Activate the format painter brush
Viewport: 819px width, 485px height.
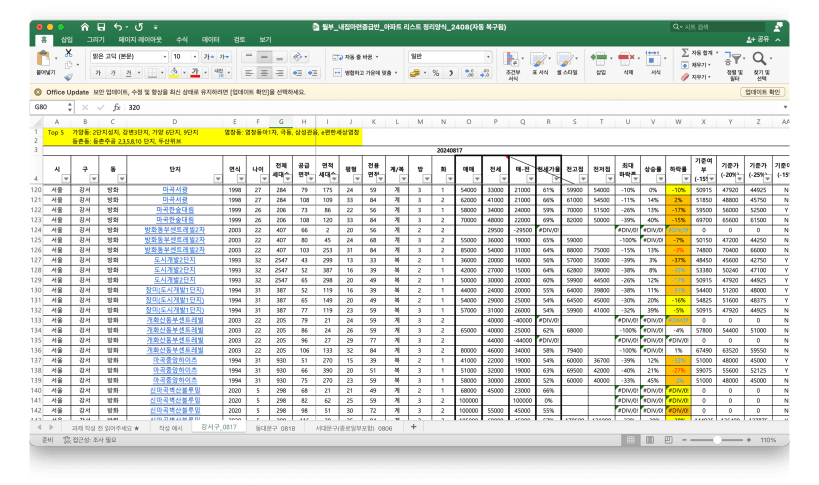click(68, 77)
